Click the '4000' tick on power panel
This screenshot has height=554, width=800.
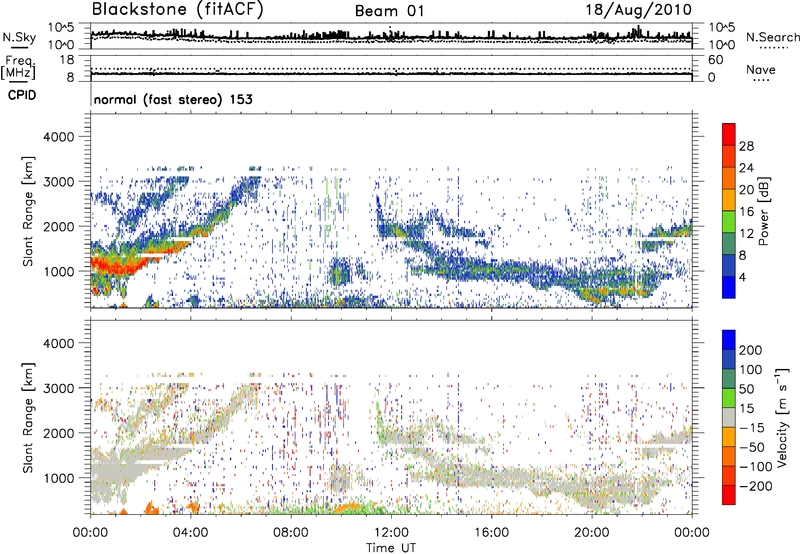[58, 137]
